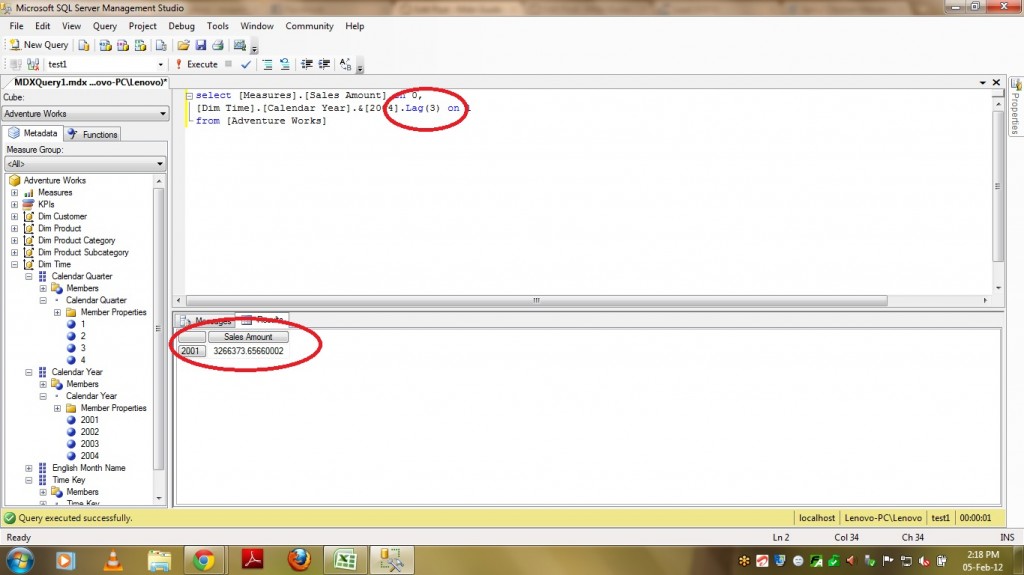Expand the Dim Customer node
Image resolution: width=1024 pixels, height=575 pixels.
click(15, 216)
